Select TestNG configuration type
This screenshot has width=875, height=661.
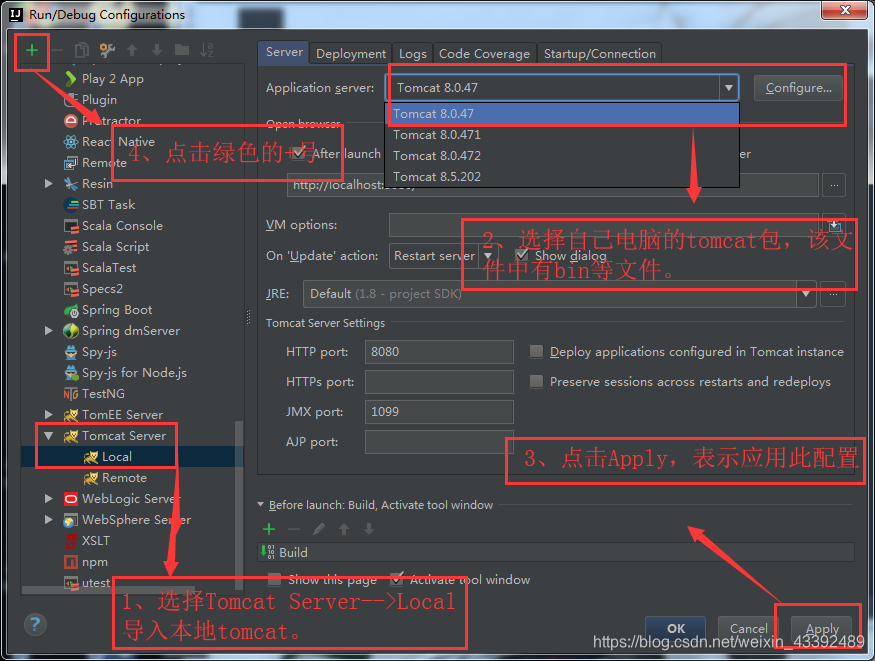[x=103, y=394]
